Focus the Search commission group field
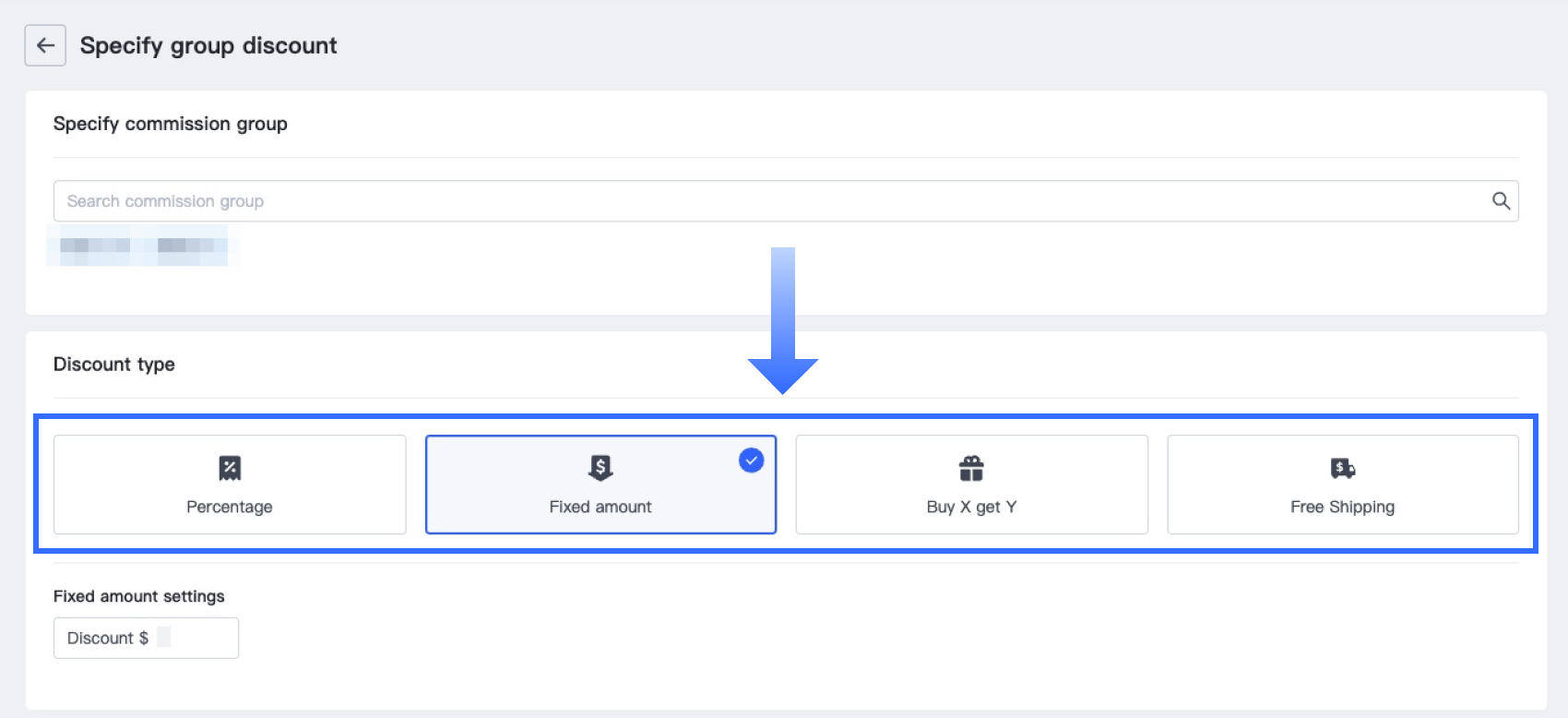Screen dimensions: 1568x718 (738, 201)
